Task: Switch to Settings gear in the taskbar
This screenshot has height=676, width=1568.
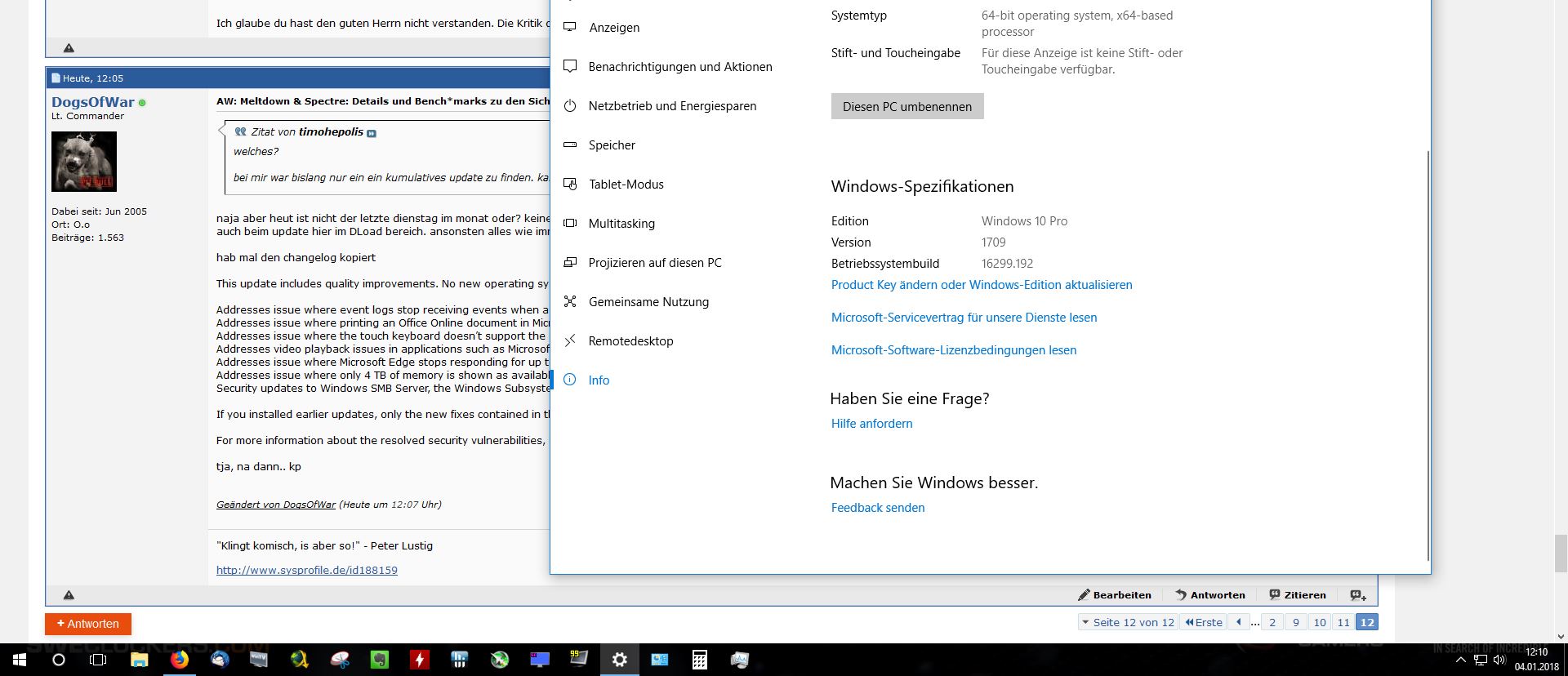Action: [620, 660]
